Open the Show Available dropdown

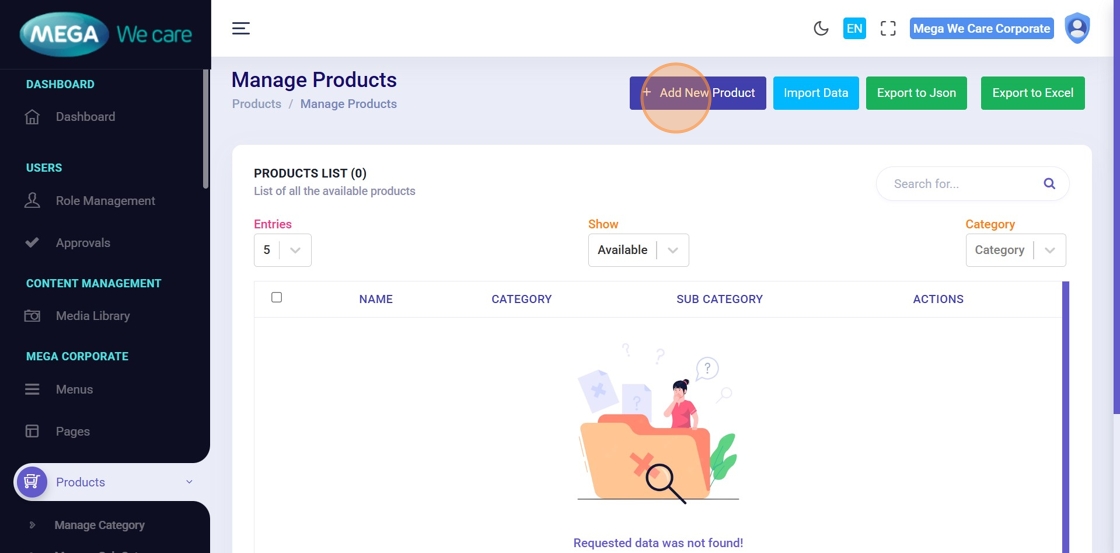tap(638, 250)
